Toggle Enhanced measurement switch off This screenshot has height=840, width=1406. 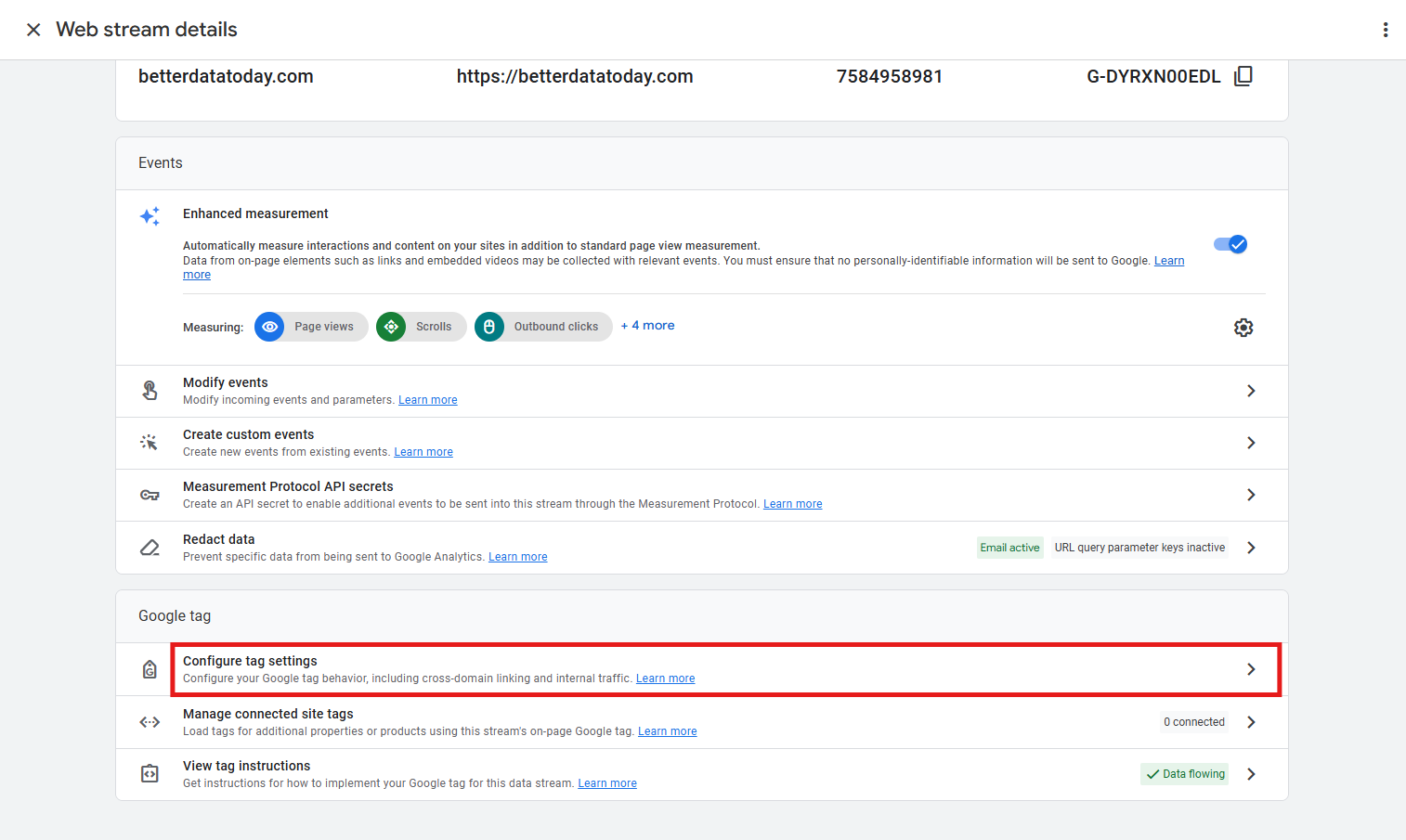(1230, 244)
